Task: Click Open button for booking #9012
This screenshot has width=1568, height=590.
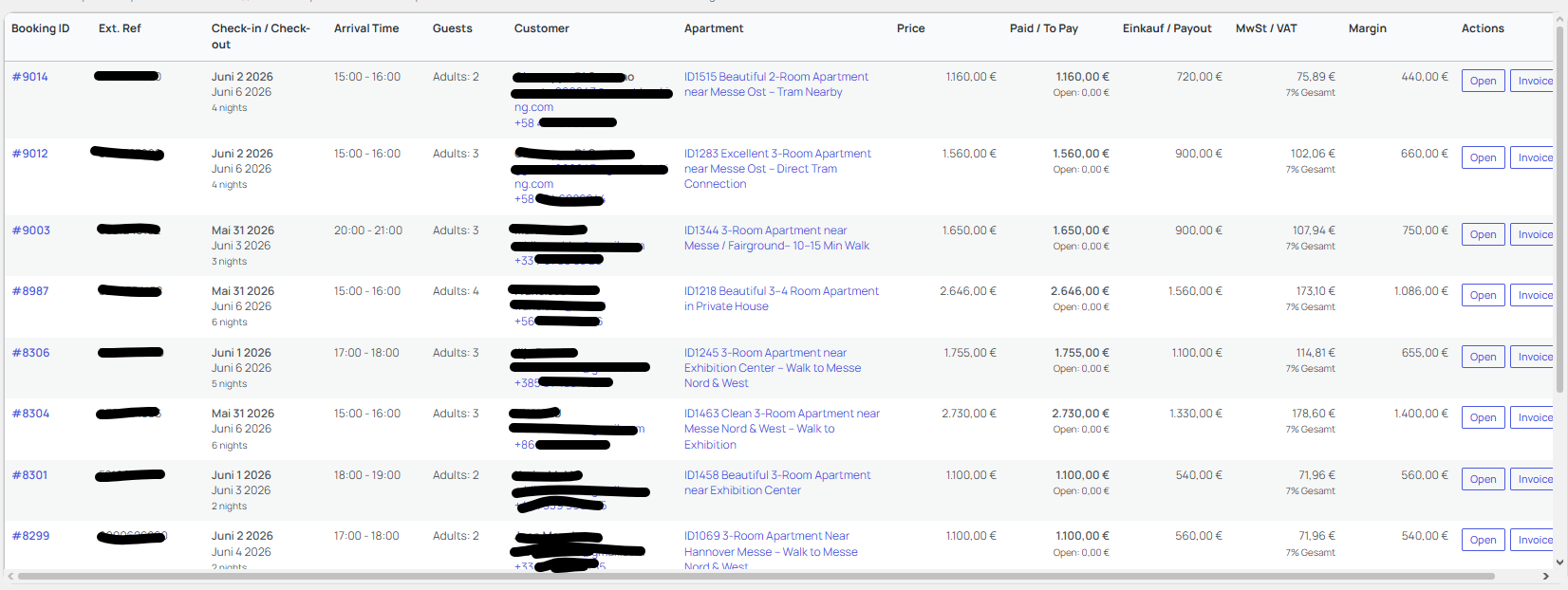Action: click(x=1483, y=157)
